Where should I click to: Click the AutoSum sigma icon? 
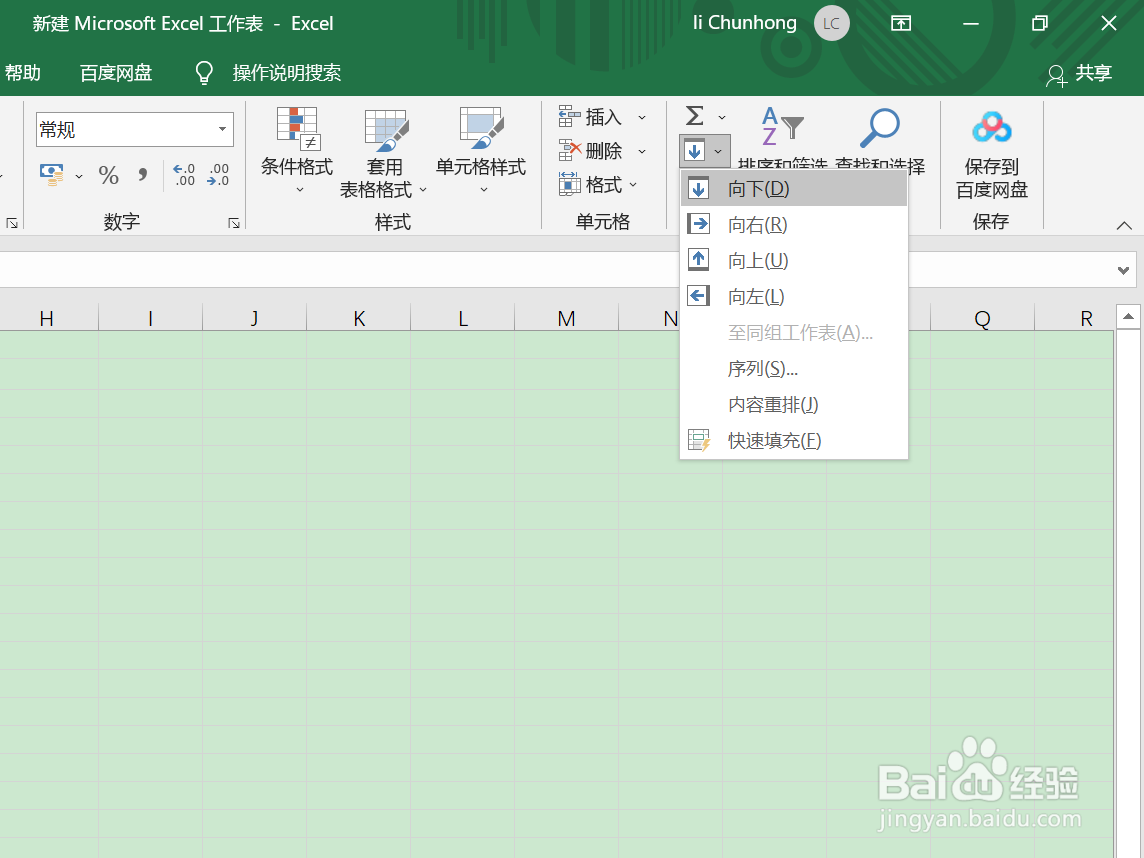[x=695, y=116]
